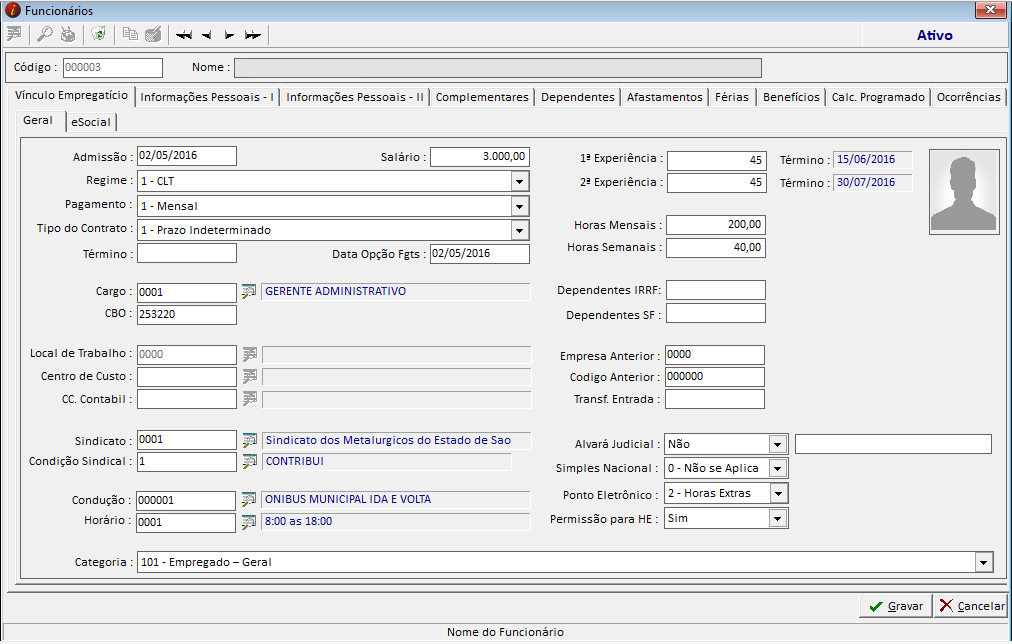Click the Horas Mensais field
Screen dimensions: 1012x644
coord(716,225)
